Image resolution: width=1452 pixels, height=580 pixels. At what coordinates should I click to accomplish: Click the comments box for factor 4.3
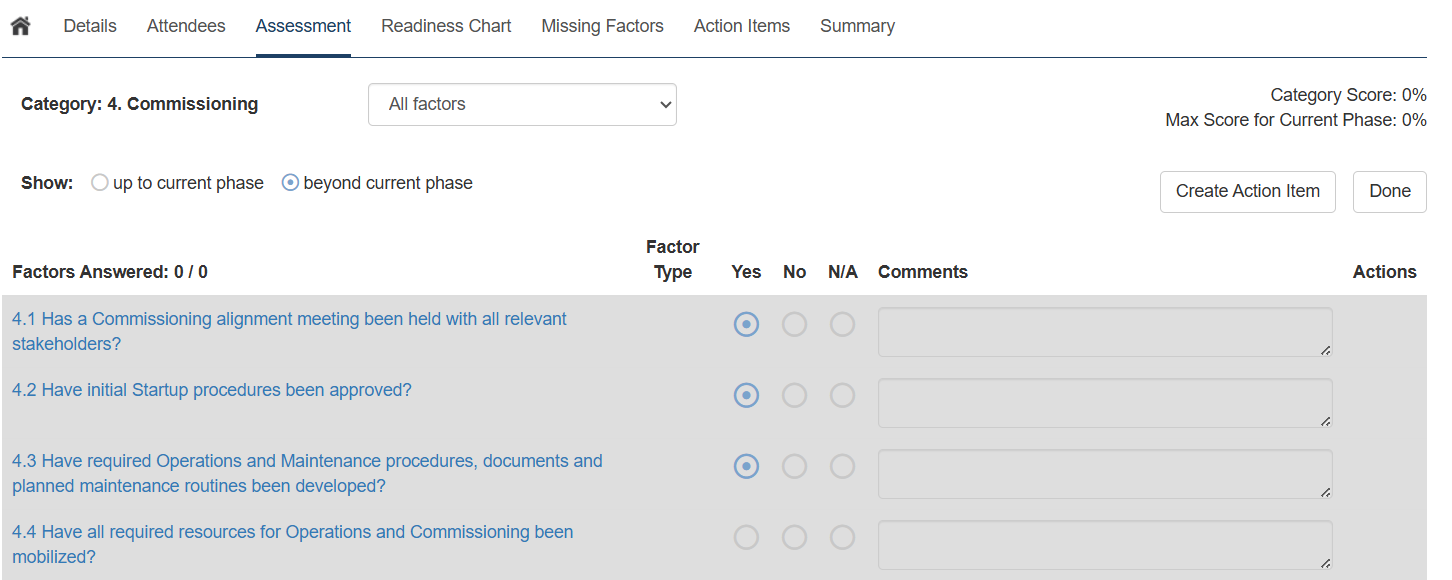pyautogui.click(x=1104, y=474)
